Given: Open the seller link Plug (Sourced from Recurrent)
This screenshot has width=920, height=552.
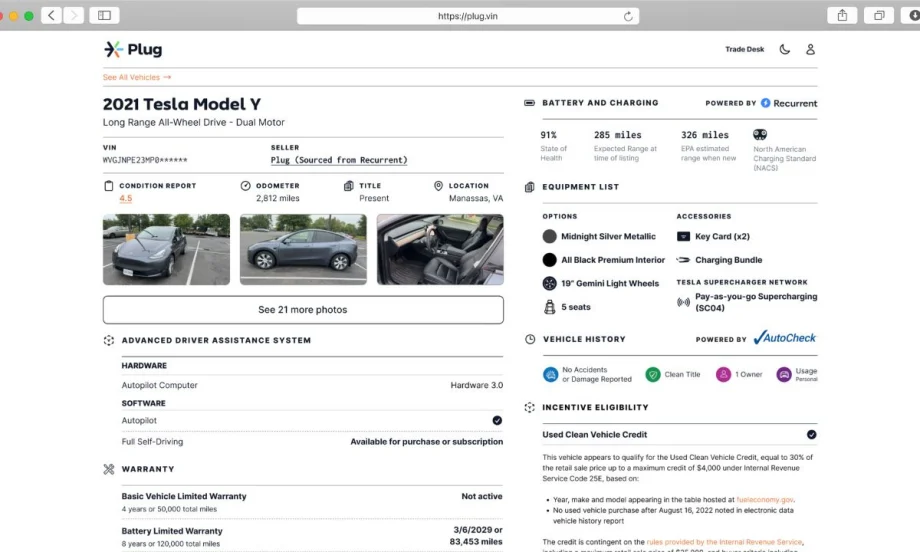Looking at the screenshot, I should click(339, 160).
